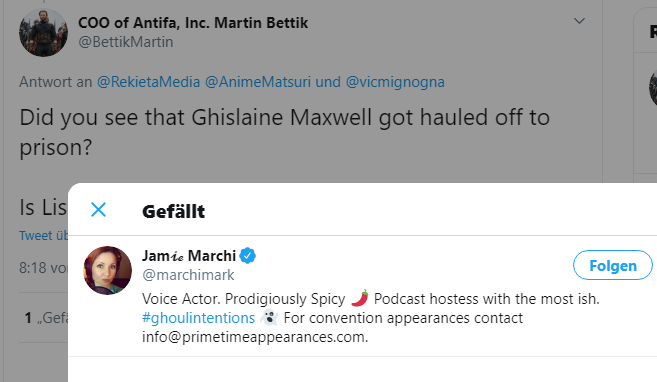Visit the @RekietaMedia mention
The height and width of the screenshot is (382, 657).
(x=148, y=82)
